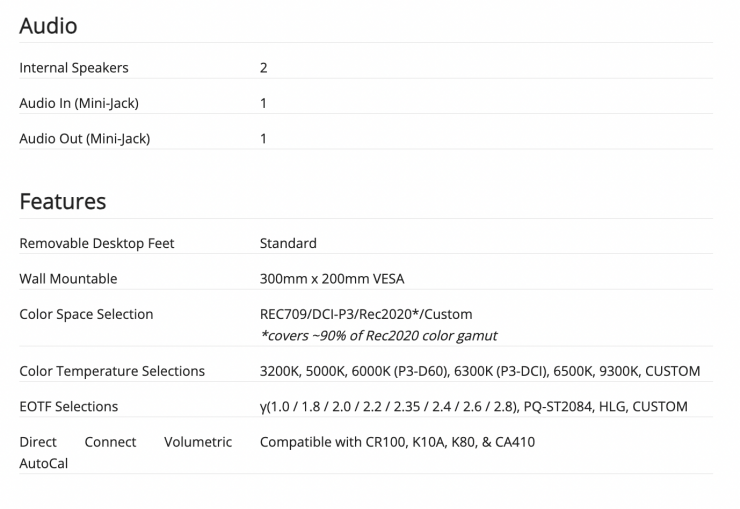Click the Features section heading
Viewport: 740px width, 509px height.
(x=62, y=201)
